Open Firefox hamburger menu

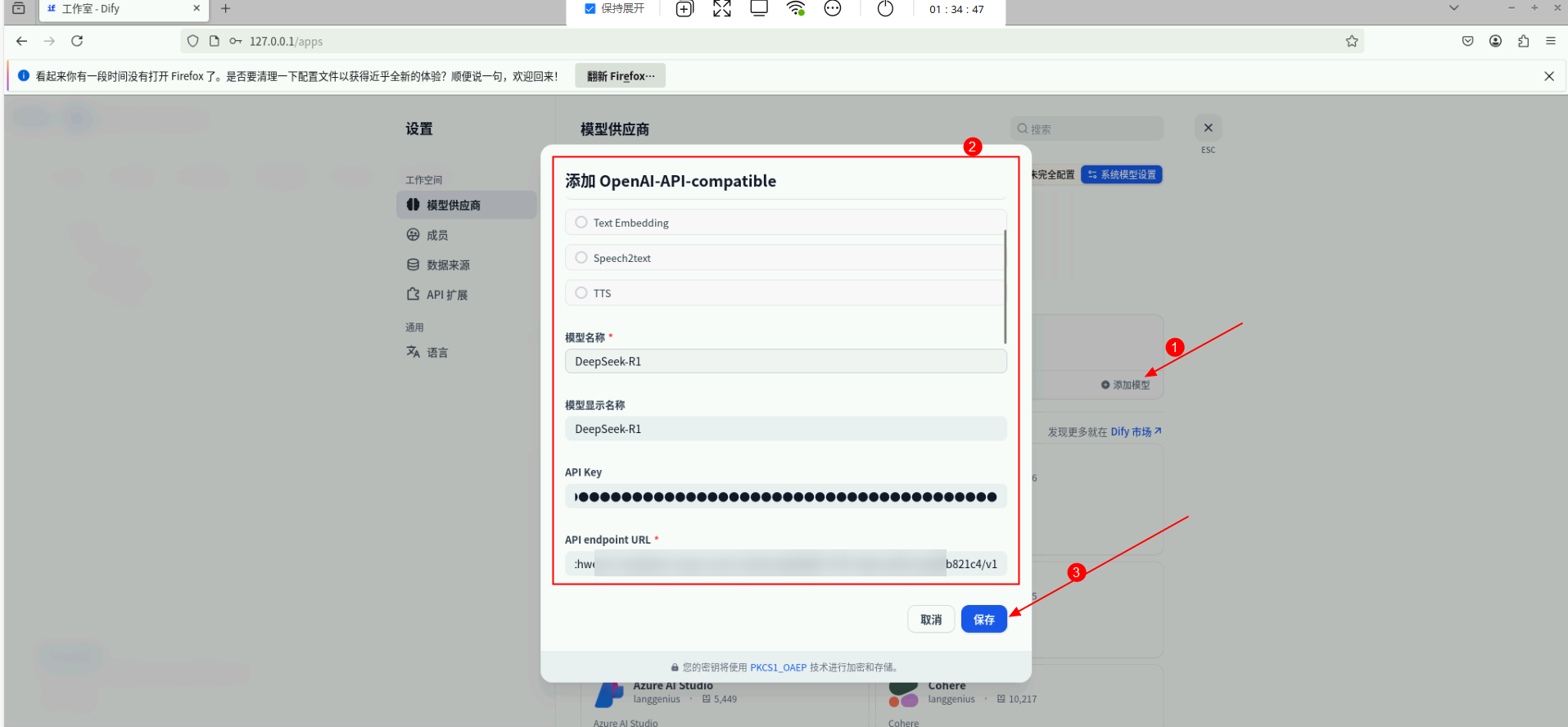point(1551,41)
